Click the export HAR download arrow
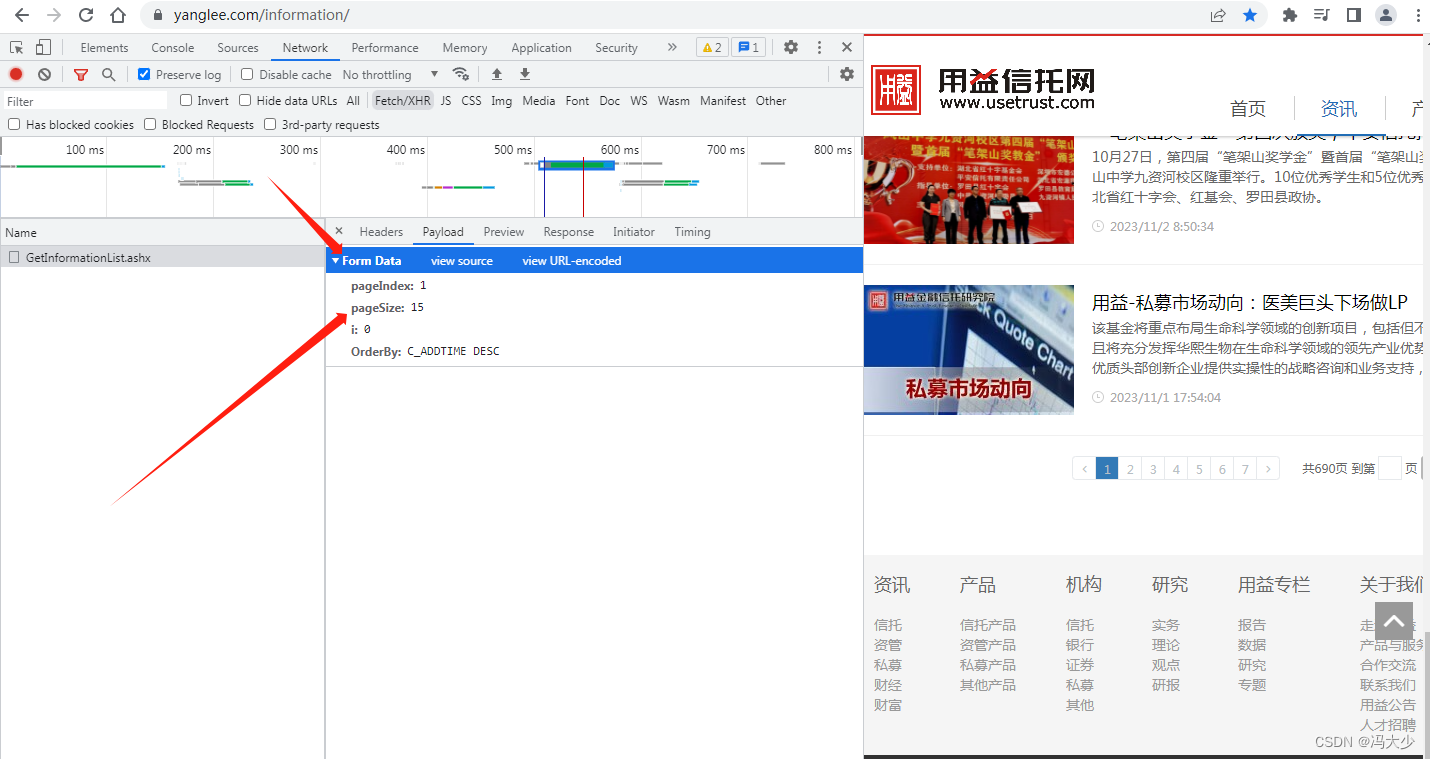The height and width of the screenshot is (759, 1430). click(524, 74)
